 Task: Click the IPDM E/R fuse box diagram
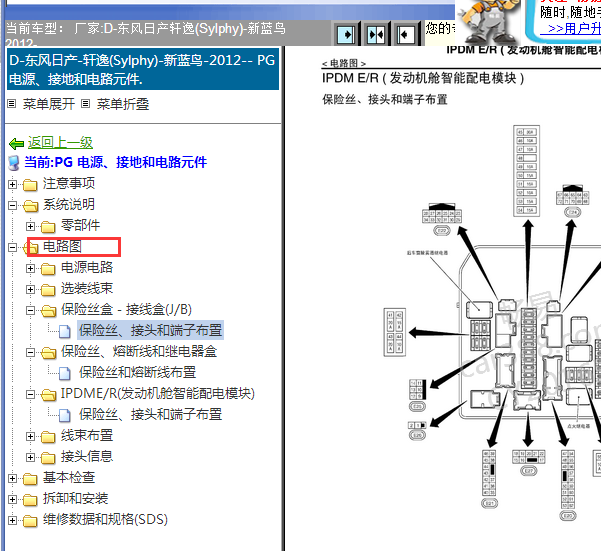click(492, 322)
